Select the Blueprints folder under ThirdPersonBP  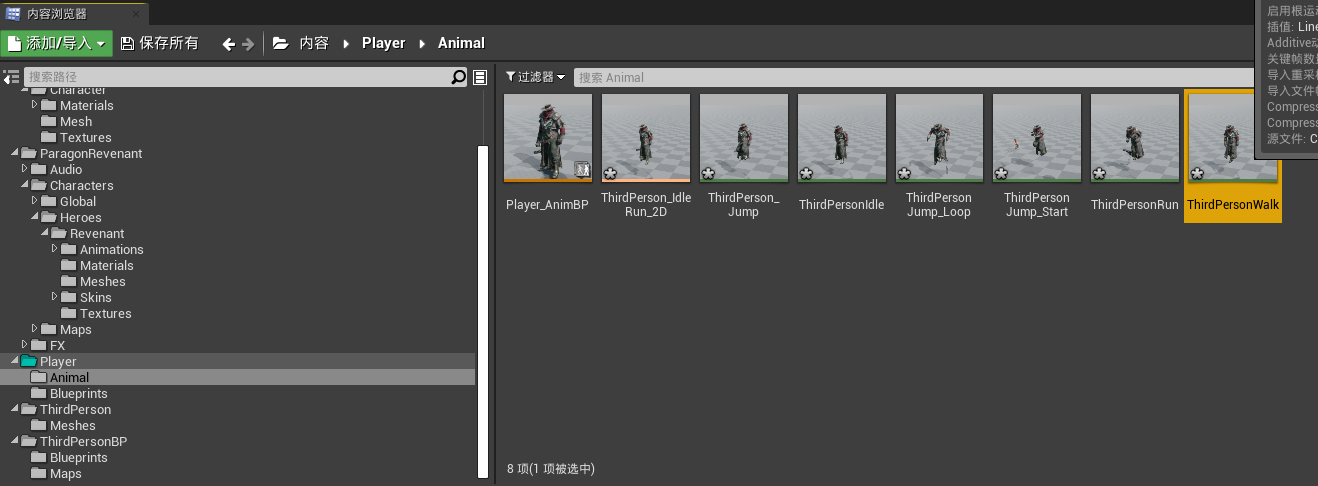79,457
